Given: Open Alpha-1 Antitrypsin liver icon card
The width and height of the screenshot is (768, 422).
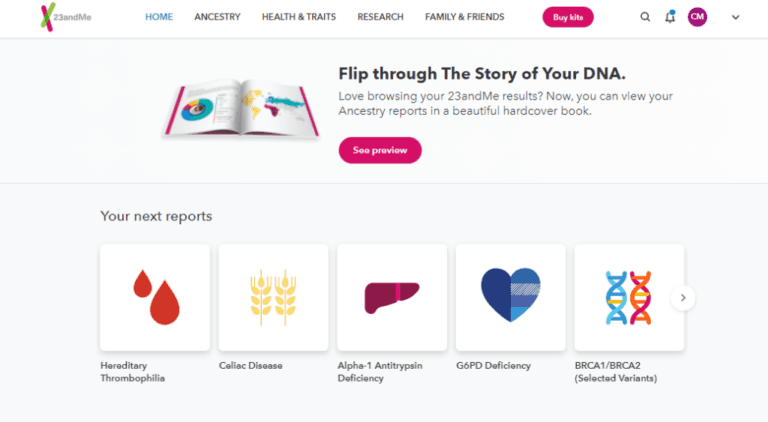Looking at the screenshot, I should pos(392,298).
